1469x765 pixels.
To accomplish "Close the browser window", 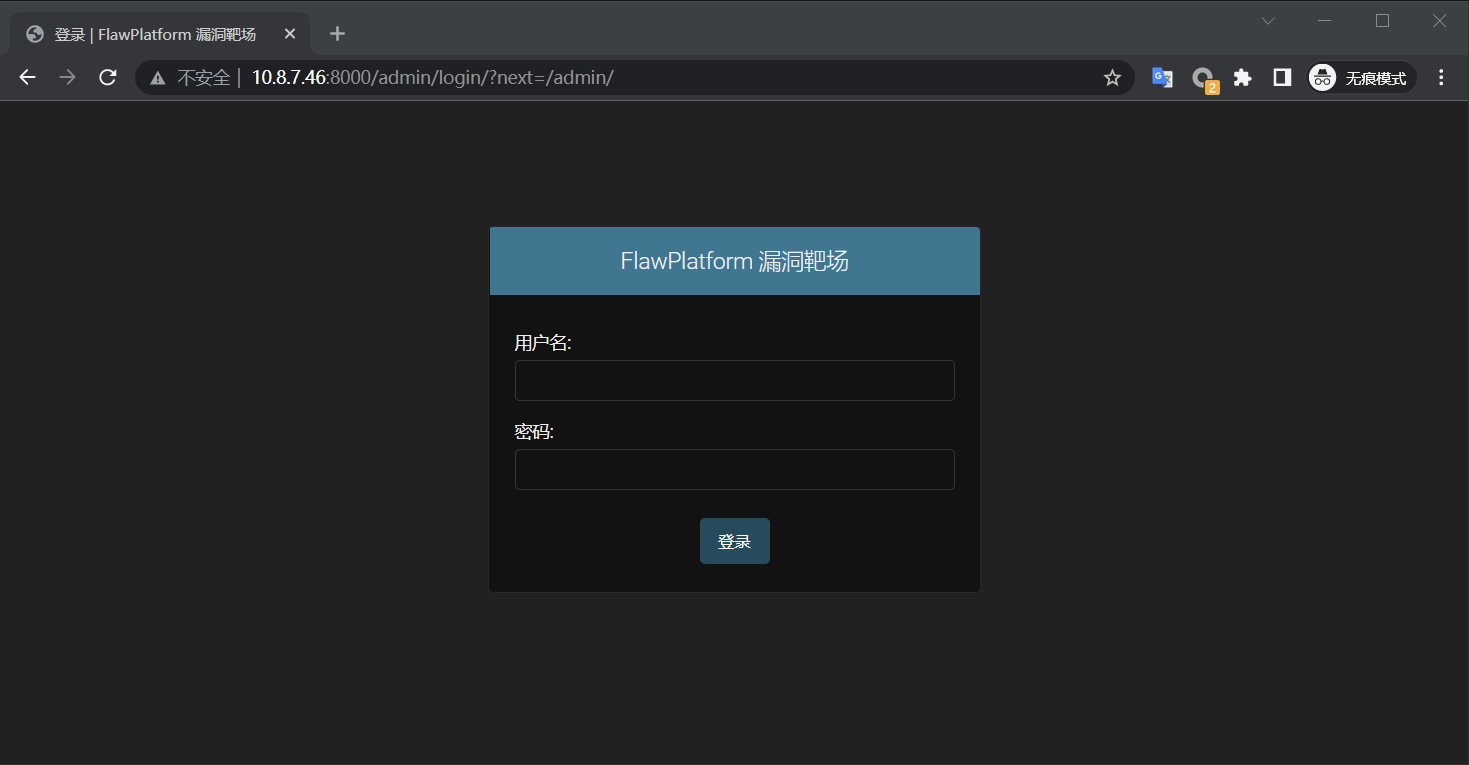I will point(1440,21).
